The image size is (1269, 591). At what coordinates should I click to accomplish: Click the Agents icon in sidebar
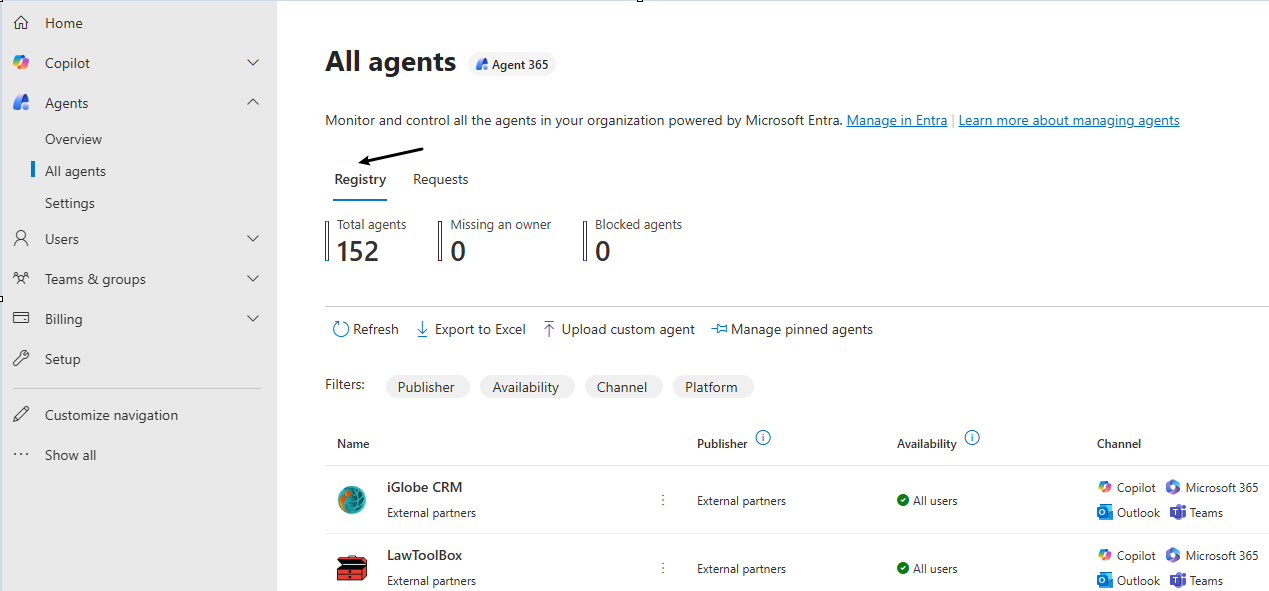[21, 103]
